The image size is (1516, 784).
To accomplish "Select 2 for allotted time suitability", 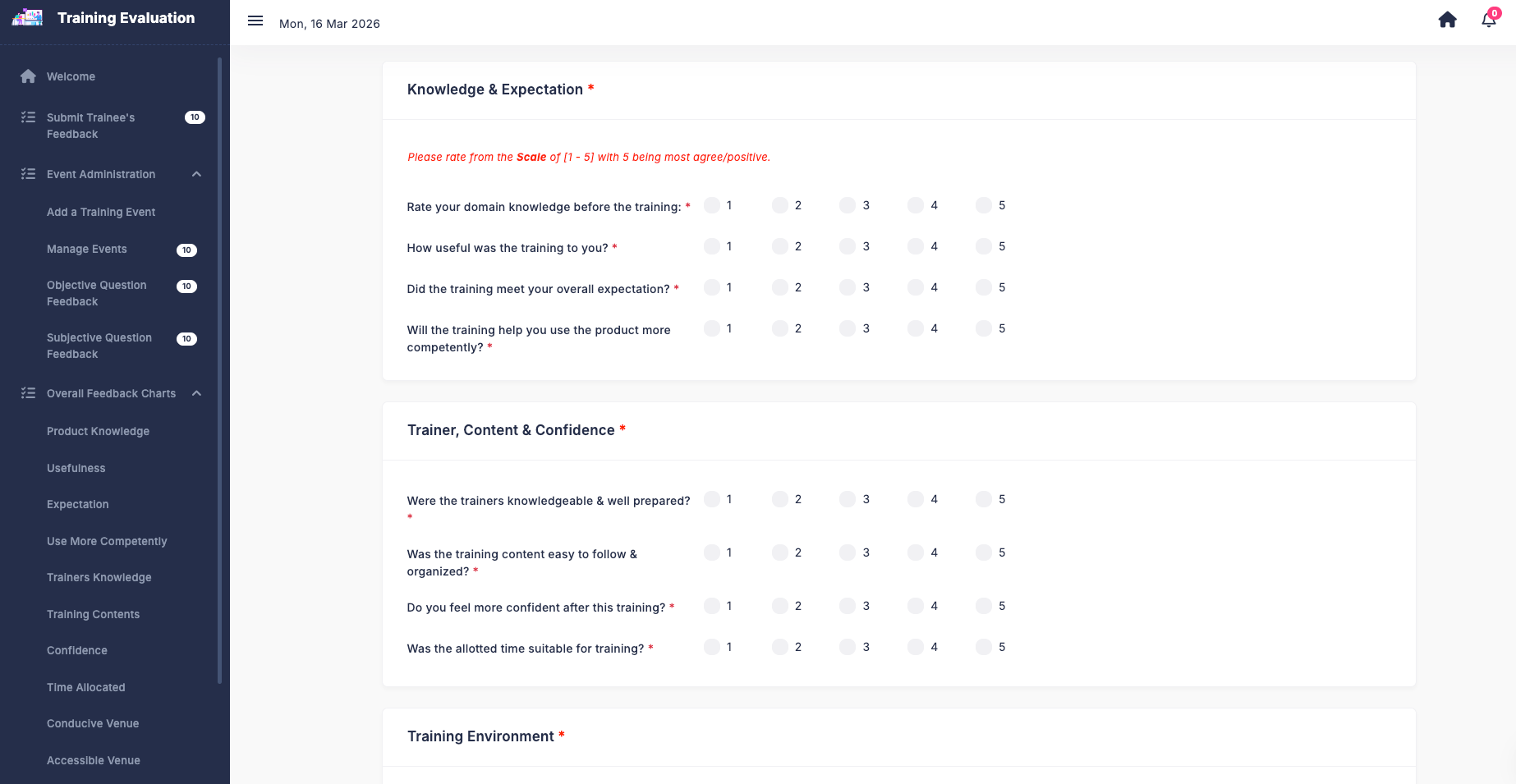I will click(x=780, y=647).
